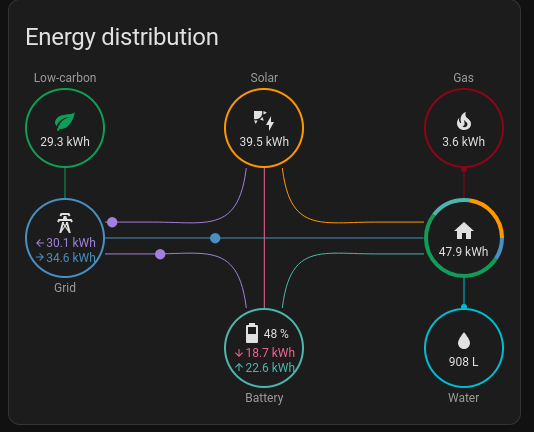The height and width of the screenshot is (432, 534).
Task: Click the battery 48 % charge label
Action: (276, 334)
